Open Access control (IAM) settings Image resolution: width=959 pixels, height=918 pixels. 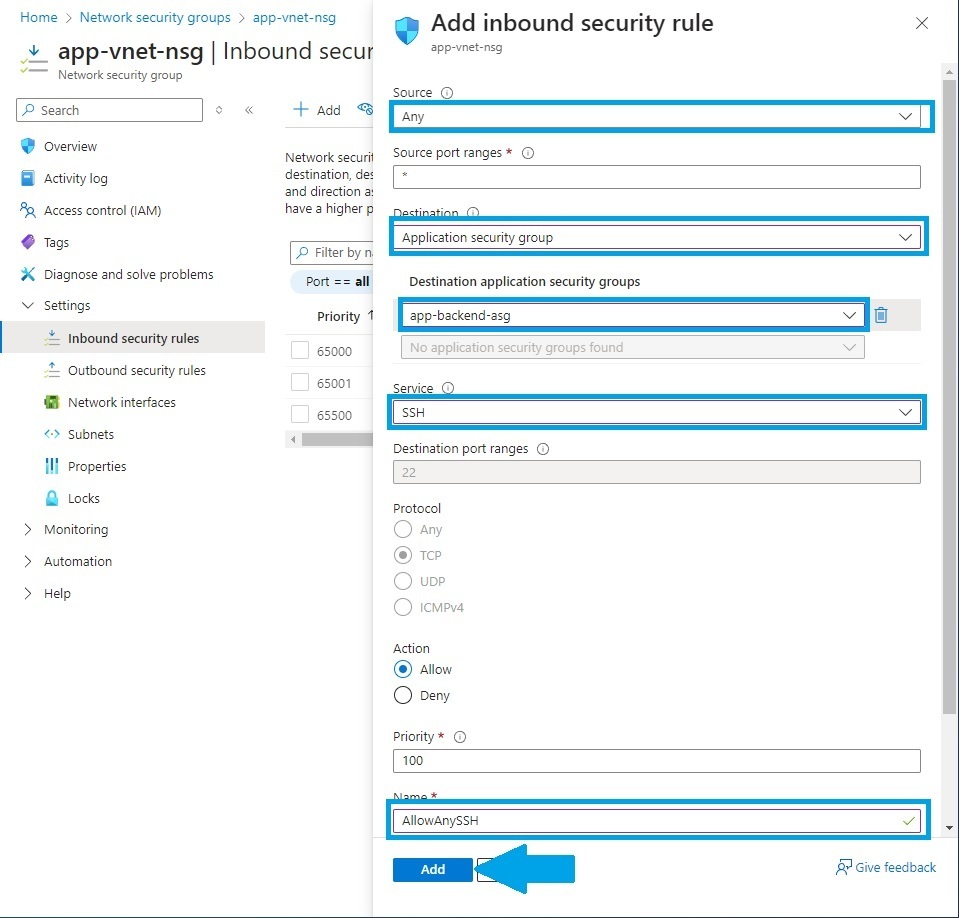[x=99, y=210]
